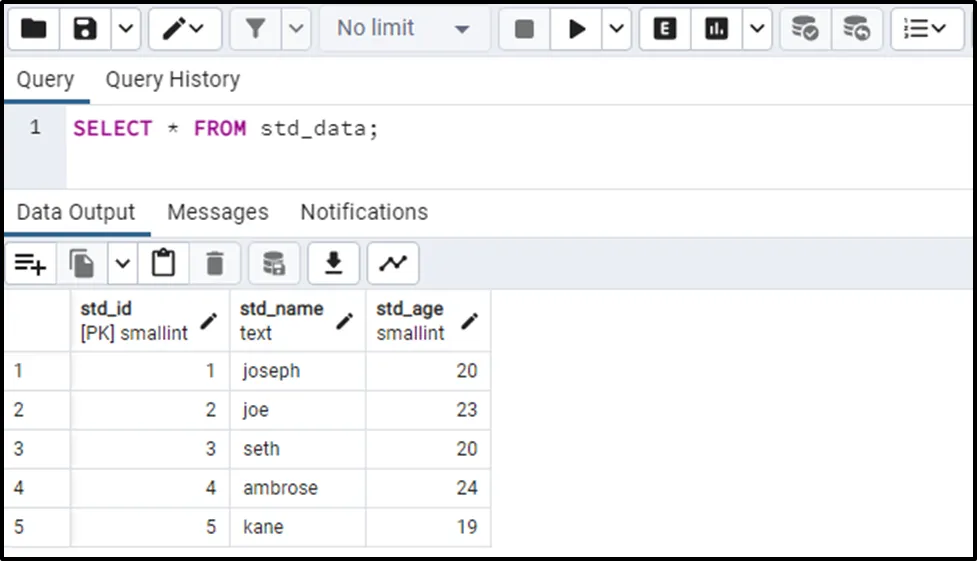Click the Open File folder icon

point(33,29)
